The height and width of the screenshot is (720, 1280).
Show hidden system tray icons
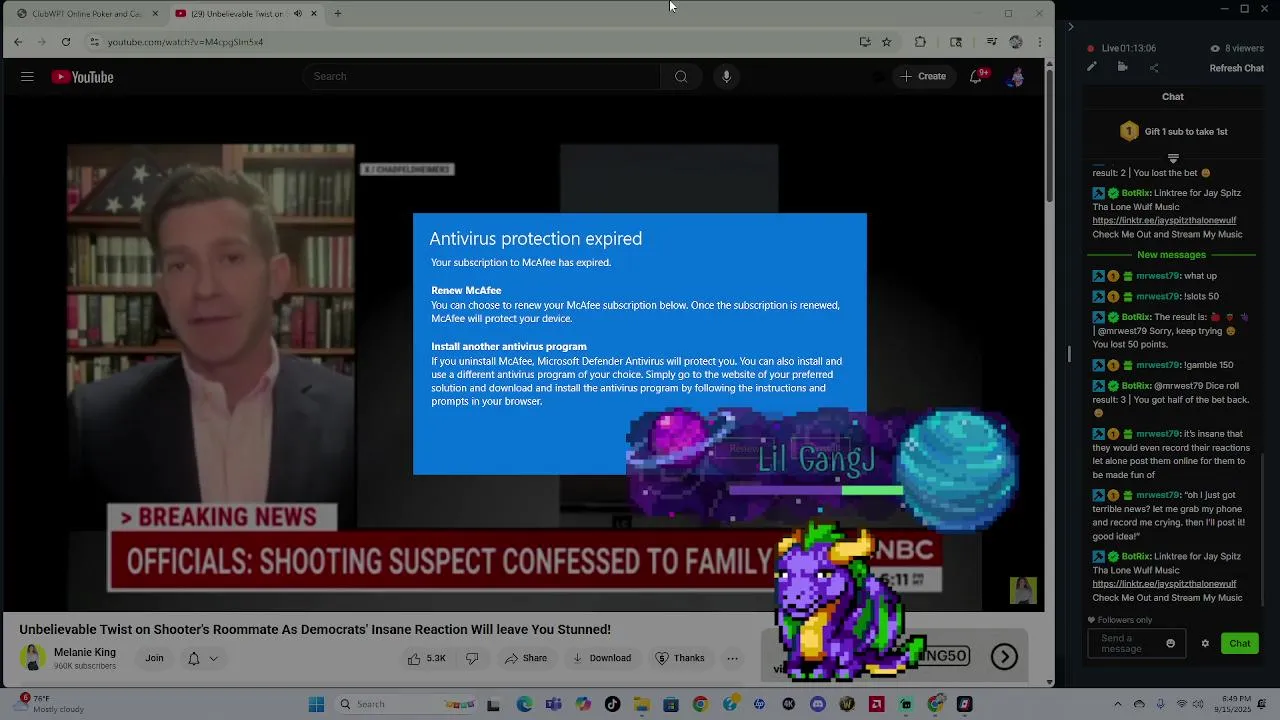point(1118,704)
